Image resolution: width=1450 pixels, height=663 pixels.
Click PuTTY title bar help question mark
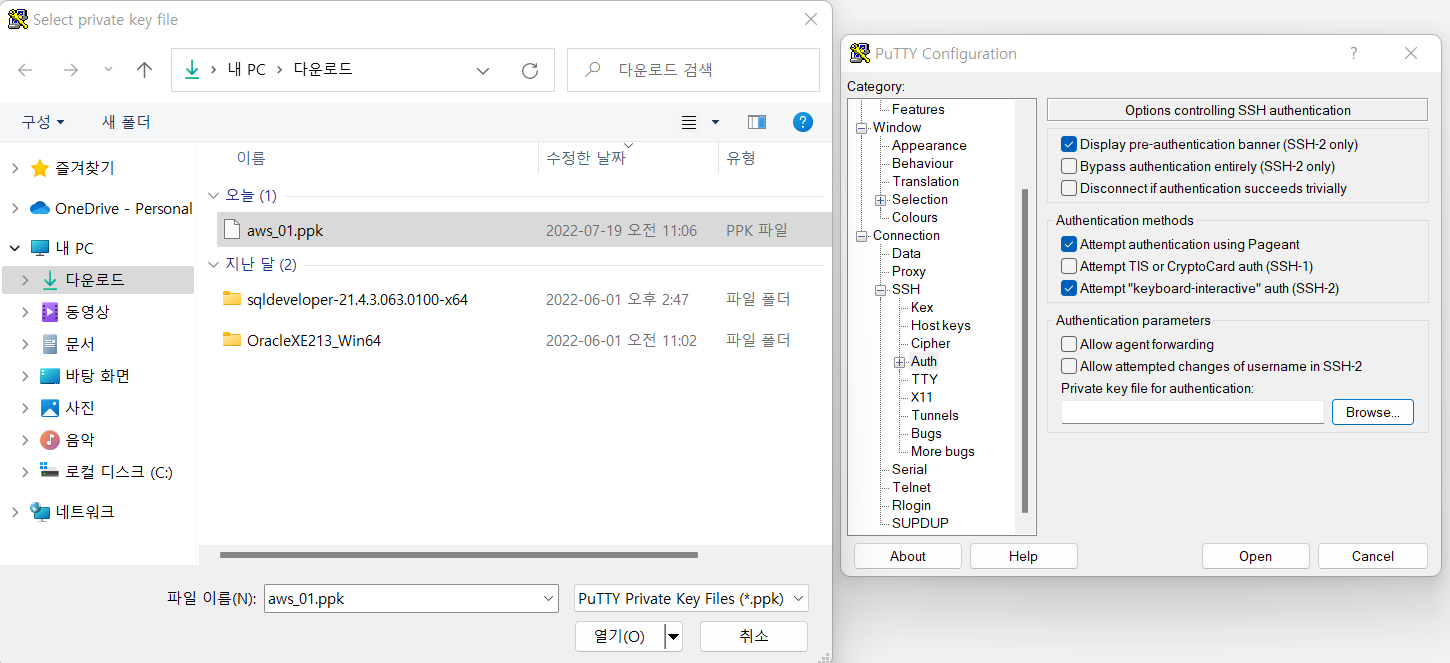[x=1353, y=53]
